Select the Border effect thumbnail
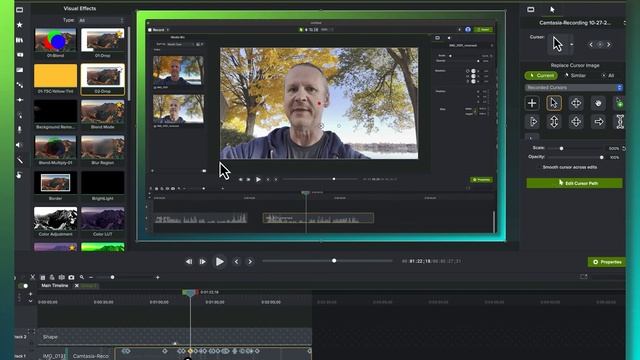Viewport: 640px width, 360px height. pyautogui.click(x=56, y=183)
